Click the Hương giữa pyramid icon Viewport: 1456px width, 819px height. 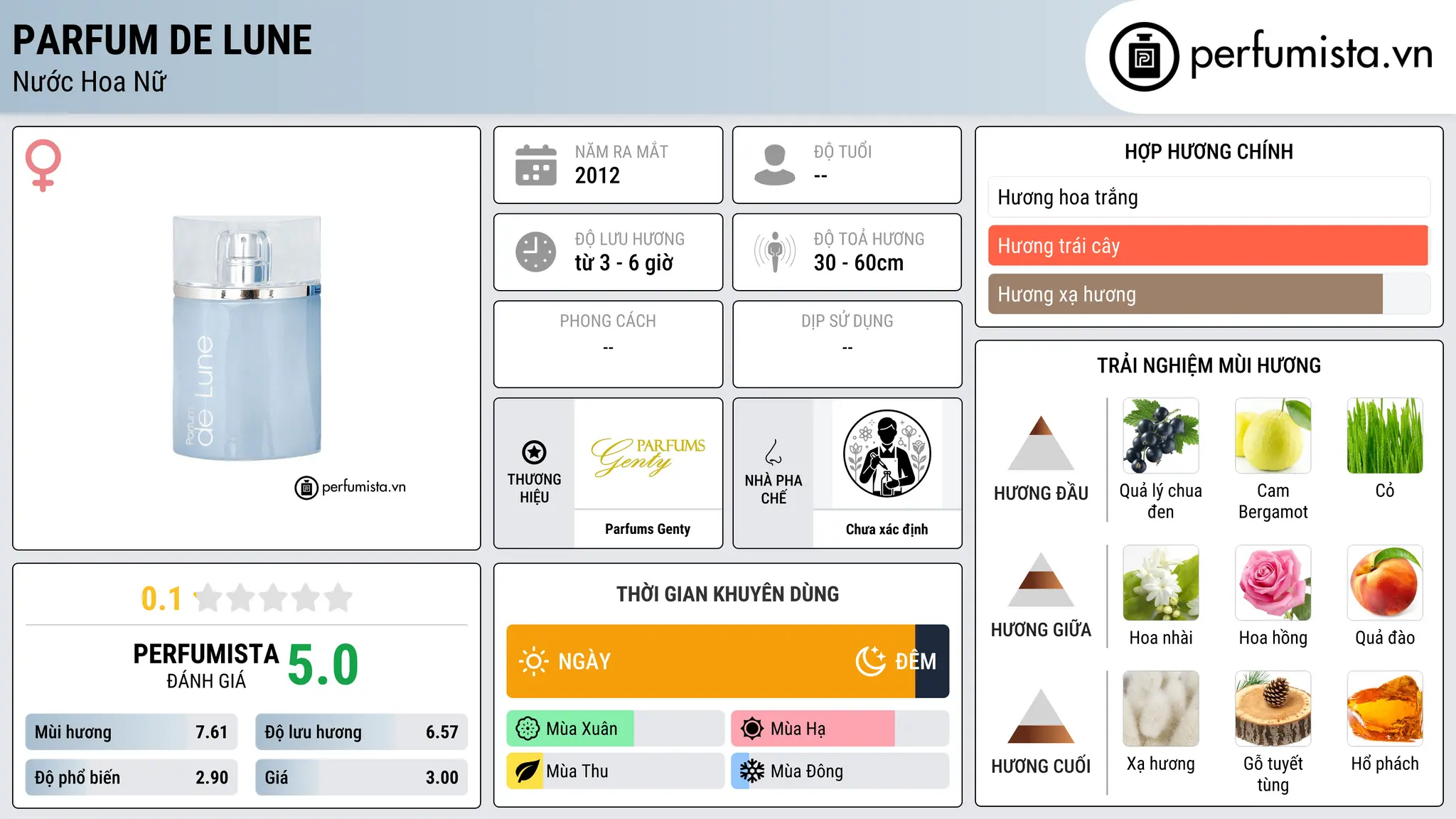pos(1041,579)
